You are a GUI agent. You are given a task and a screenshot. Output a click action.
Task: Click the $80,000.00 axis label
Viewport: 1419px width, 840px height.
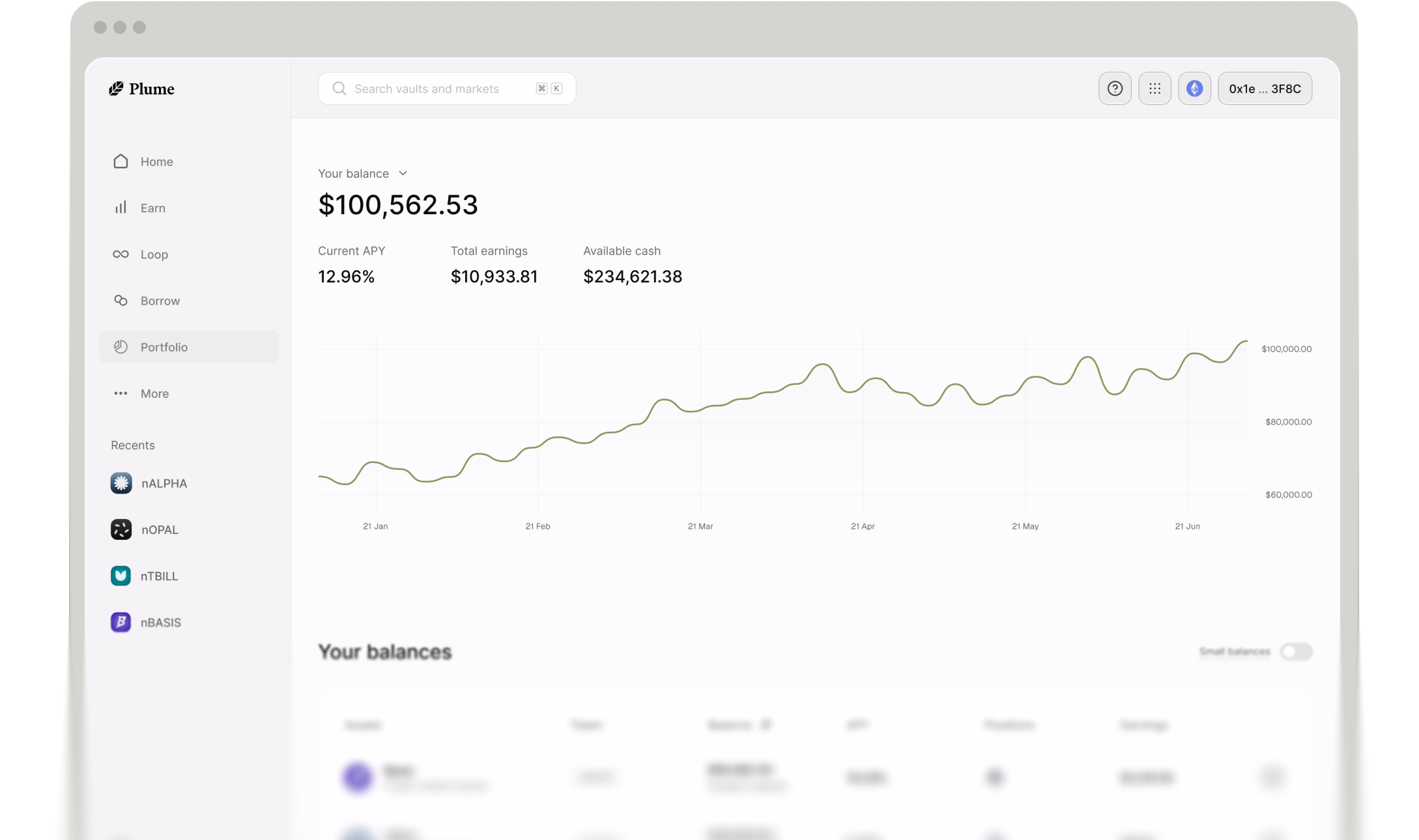(x=1289, y=422)
